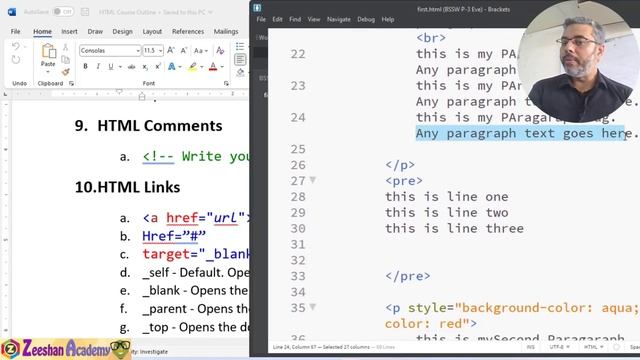Open the Word File tab
Image resolution: width=640 pixels, height=360 pixels.
tap(16, 31)
